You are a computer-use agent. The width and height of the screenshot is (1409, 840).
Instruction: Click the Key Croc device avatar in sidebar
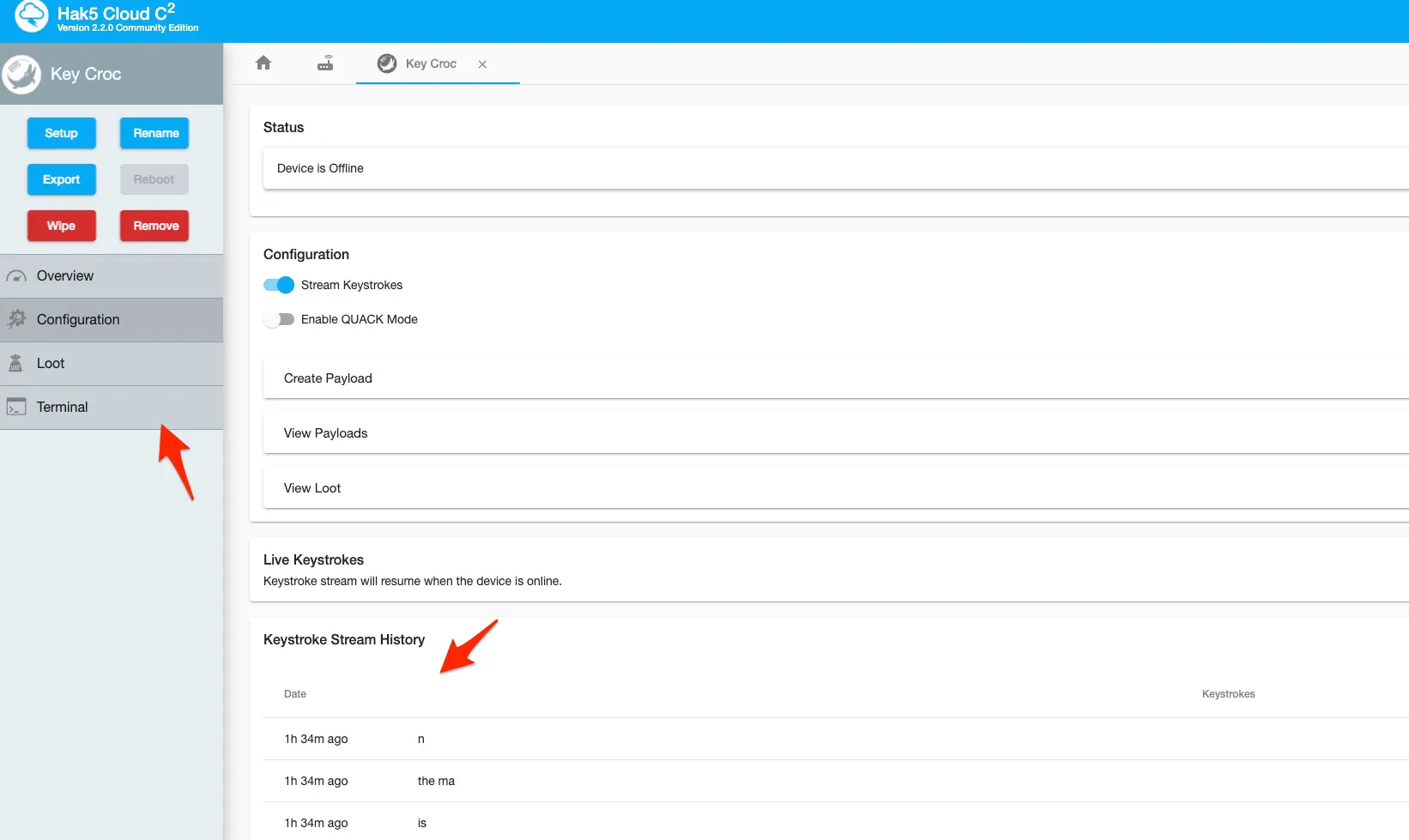click(21, 75)
